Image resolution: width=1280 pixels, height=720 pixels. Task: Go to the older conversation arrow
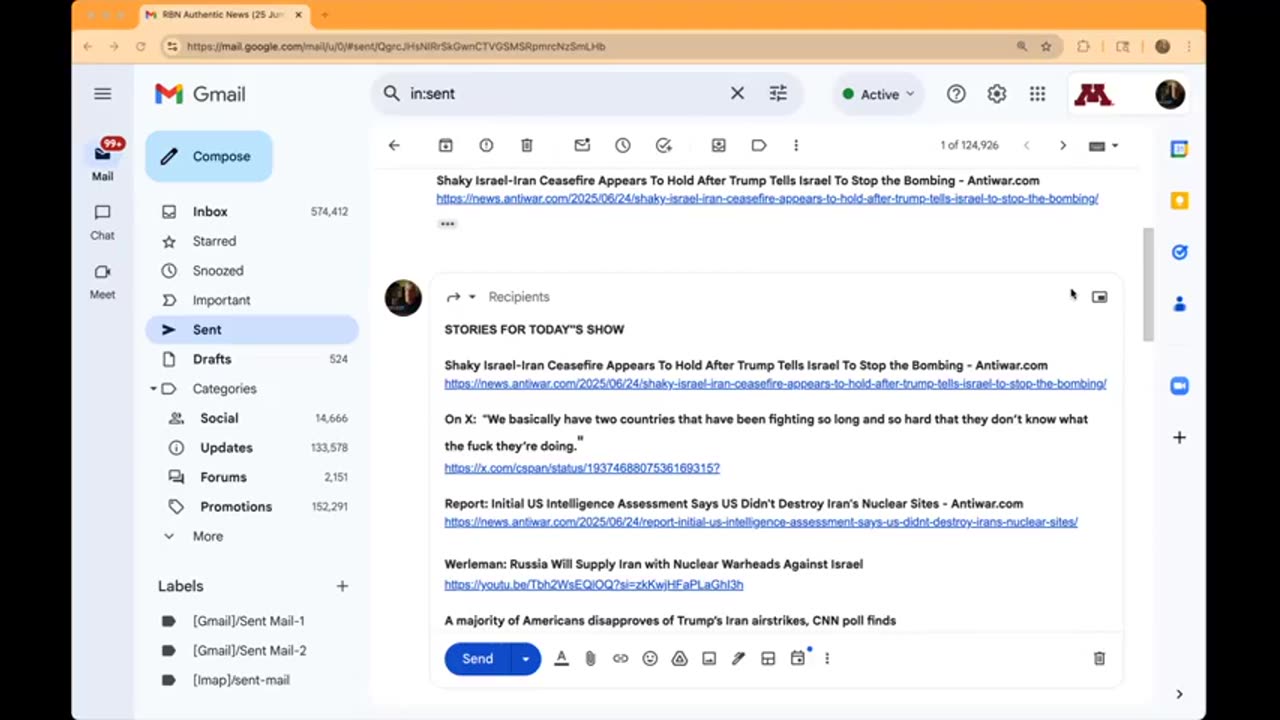1063,145
